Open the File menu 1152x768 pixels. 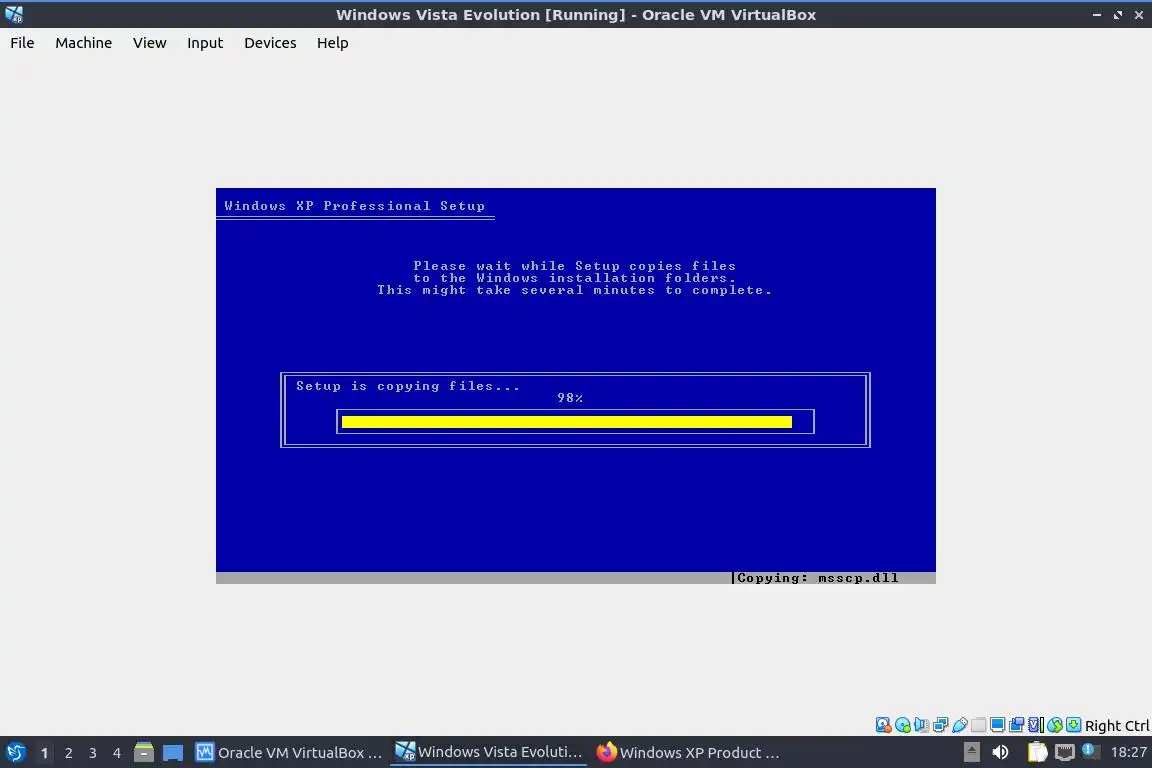(22, 43)
